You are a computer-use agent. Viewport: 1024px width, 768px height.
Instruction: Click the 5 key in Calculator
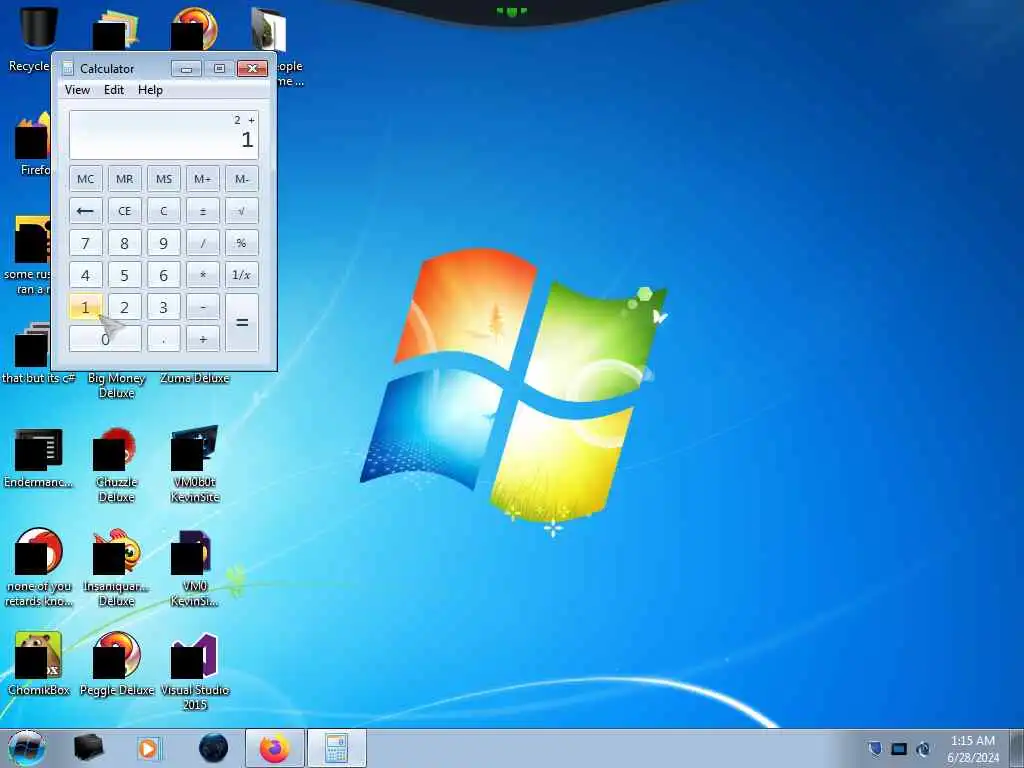click(124, 275)
